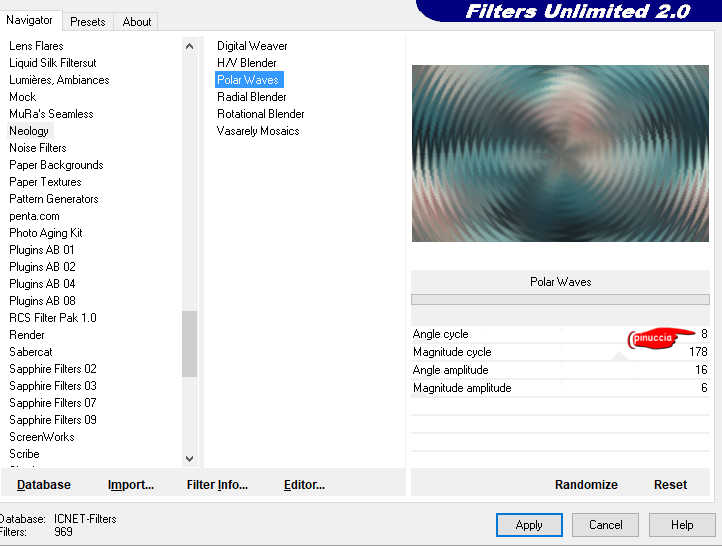
Task: Choose the Vasarely Mosaics filter
Action: [258, 131]
